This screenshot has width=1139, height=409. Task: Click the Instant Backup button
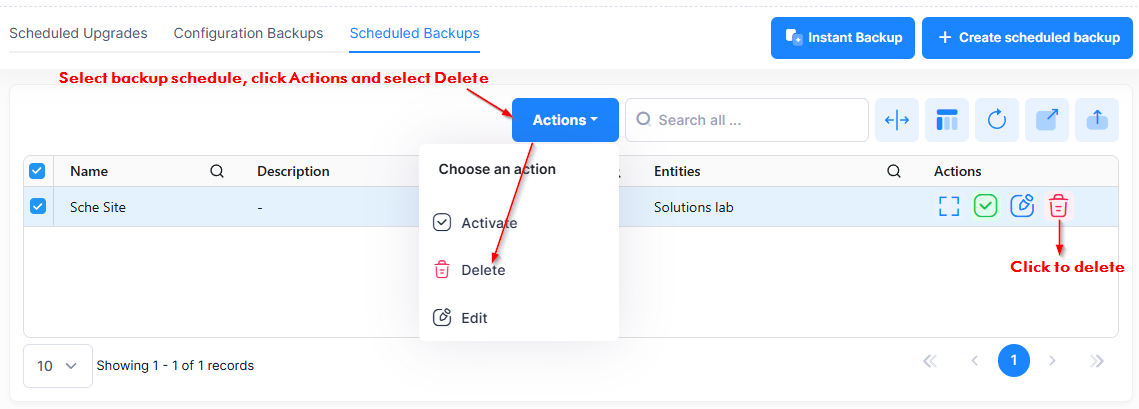843,38
